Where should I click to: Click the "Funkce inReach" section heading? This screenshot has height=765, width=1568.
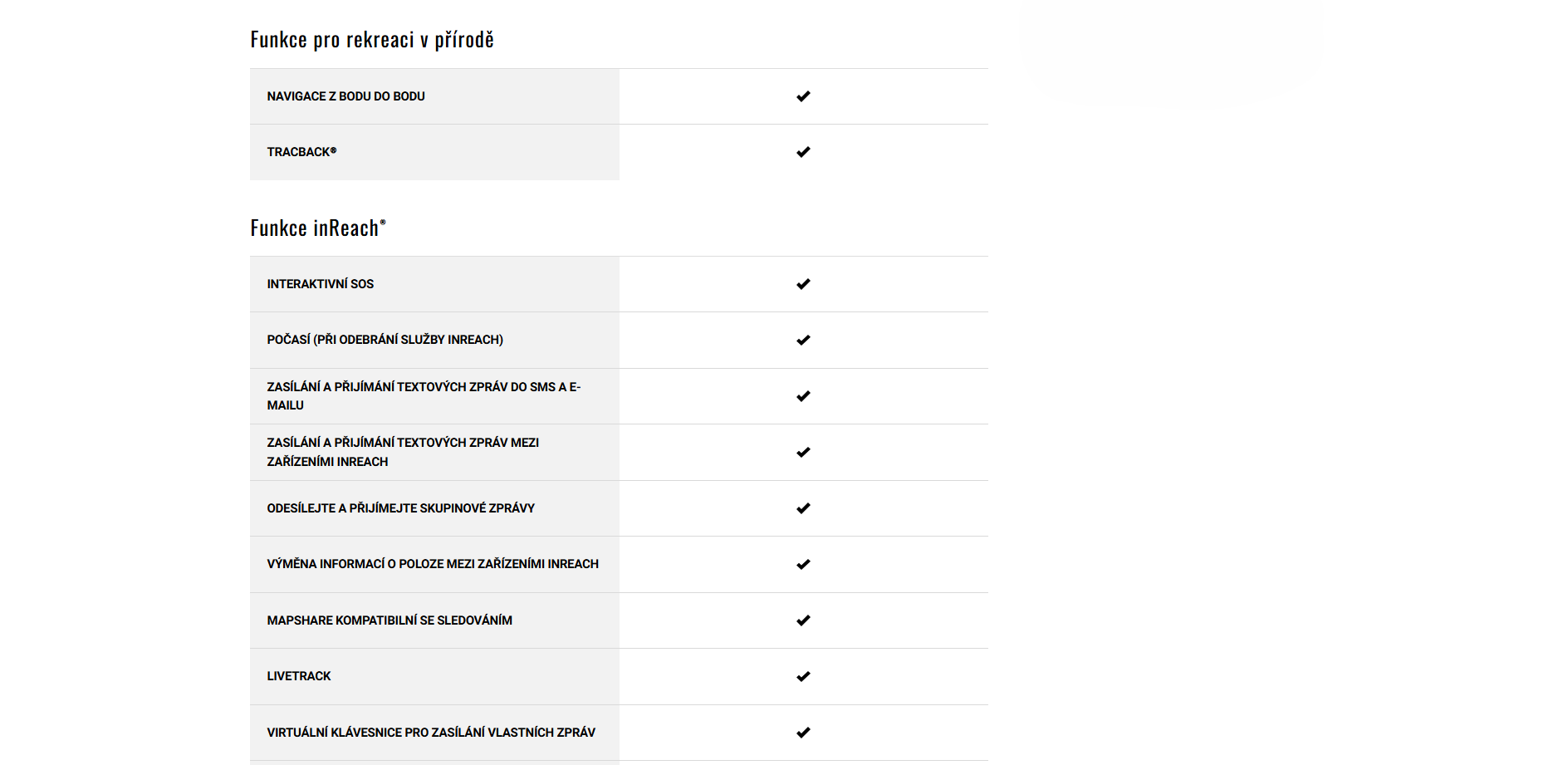click(318, 228)
